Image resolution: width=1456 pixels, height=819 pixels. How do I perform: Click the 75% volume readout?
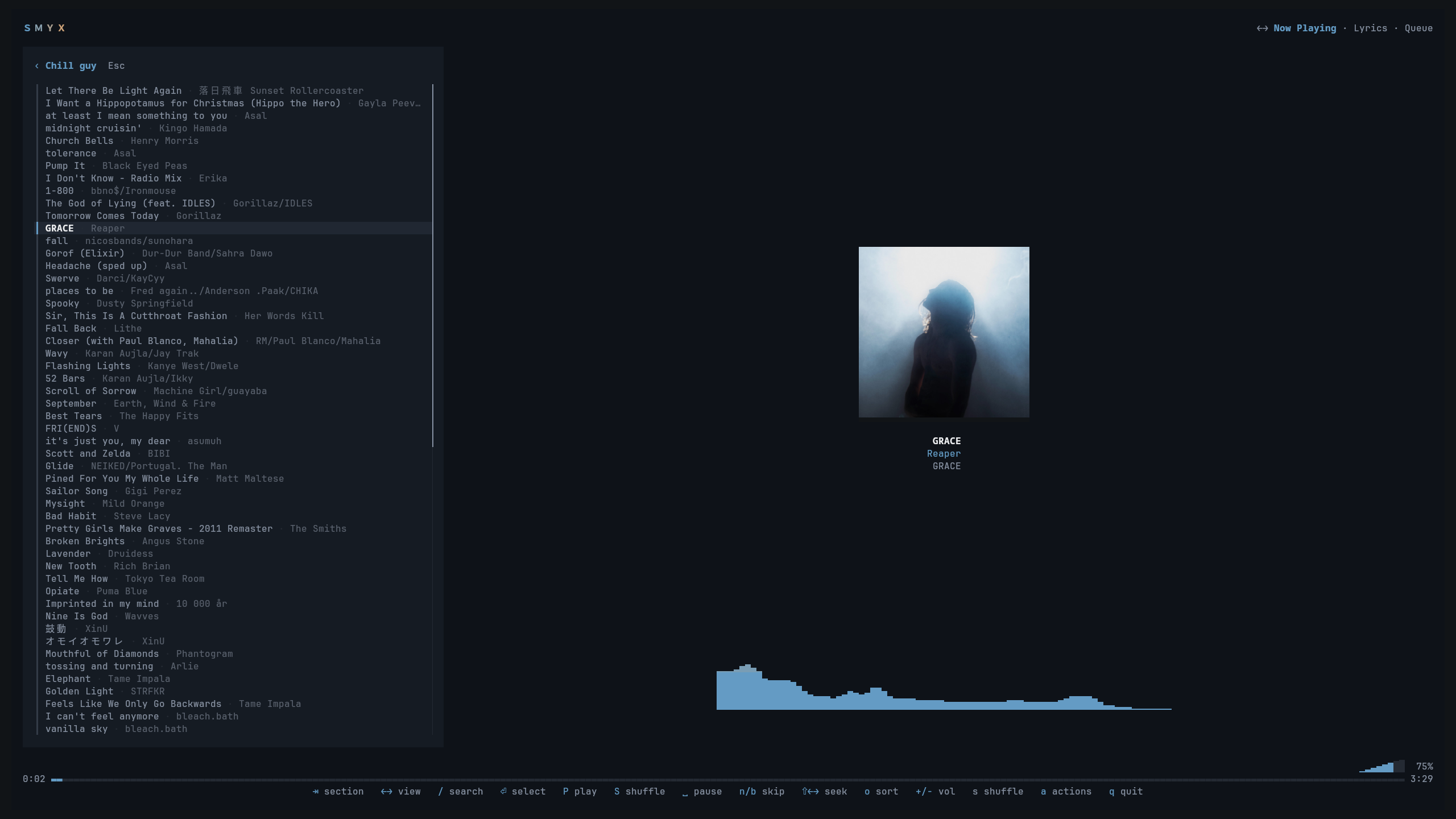1424,767
